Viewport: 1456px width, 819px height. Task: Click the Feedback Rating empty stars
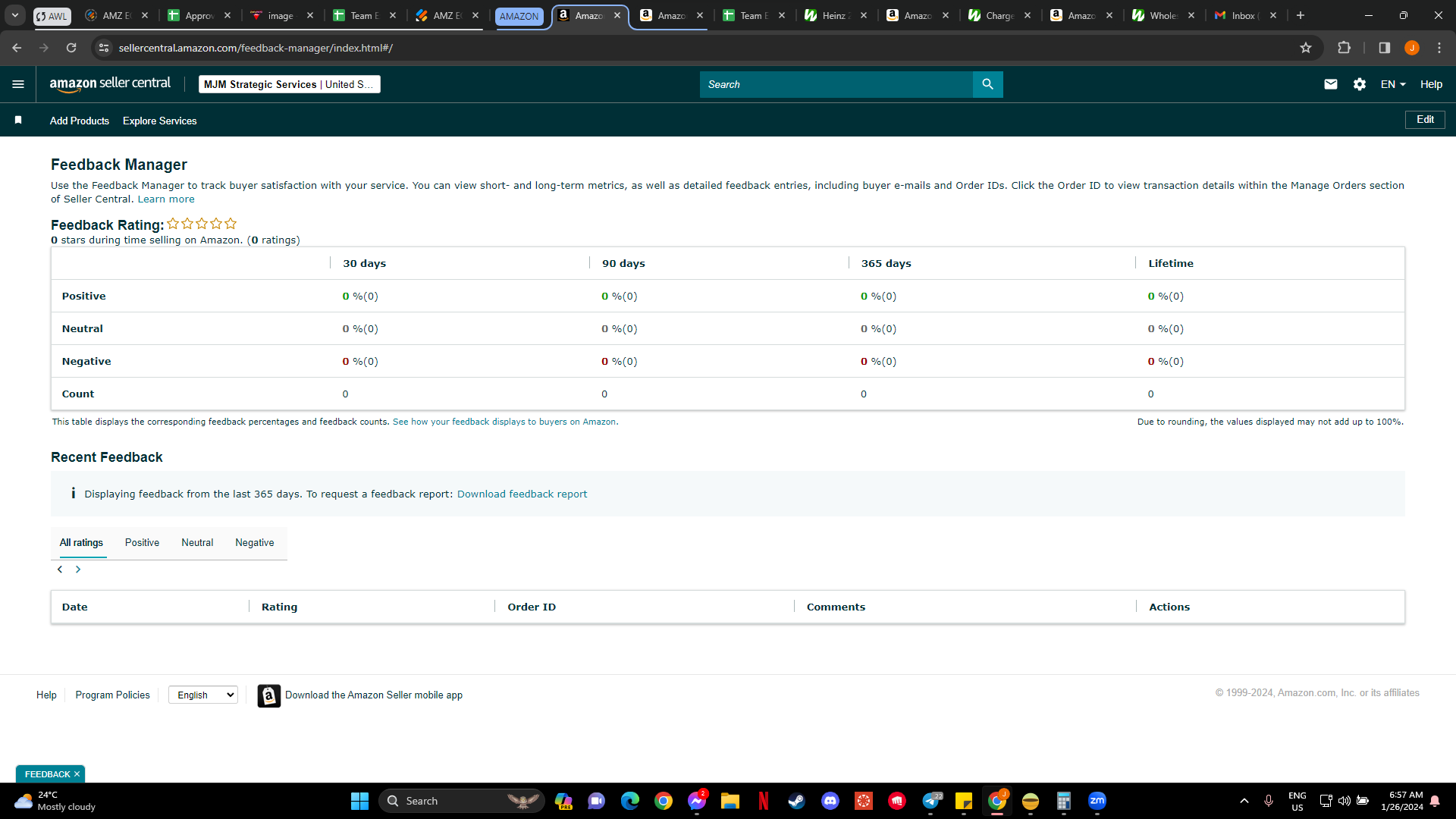202,224
